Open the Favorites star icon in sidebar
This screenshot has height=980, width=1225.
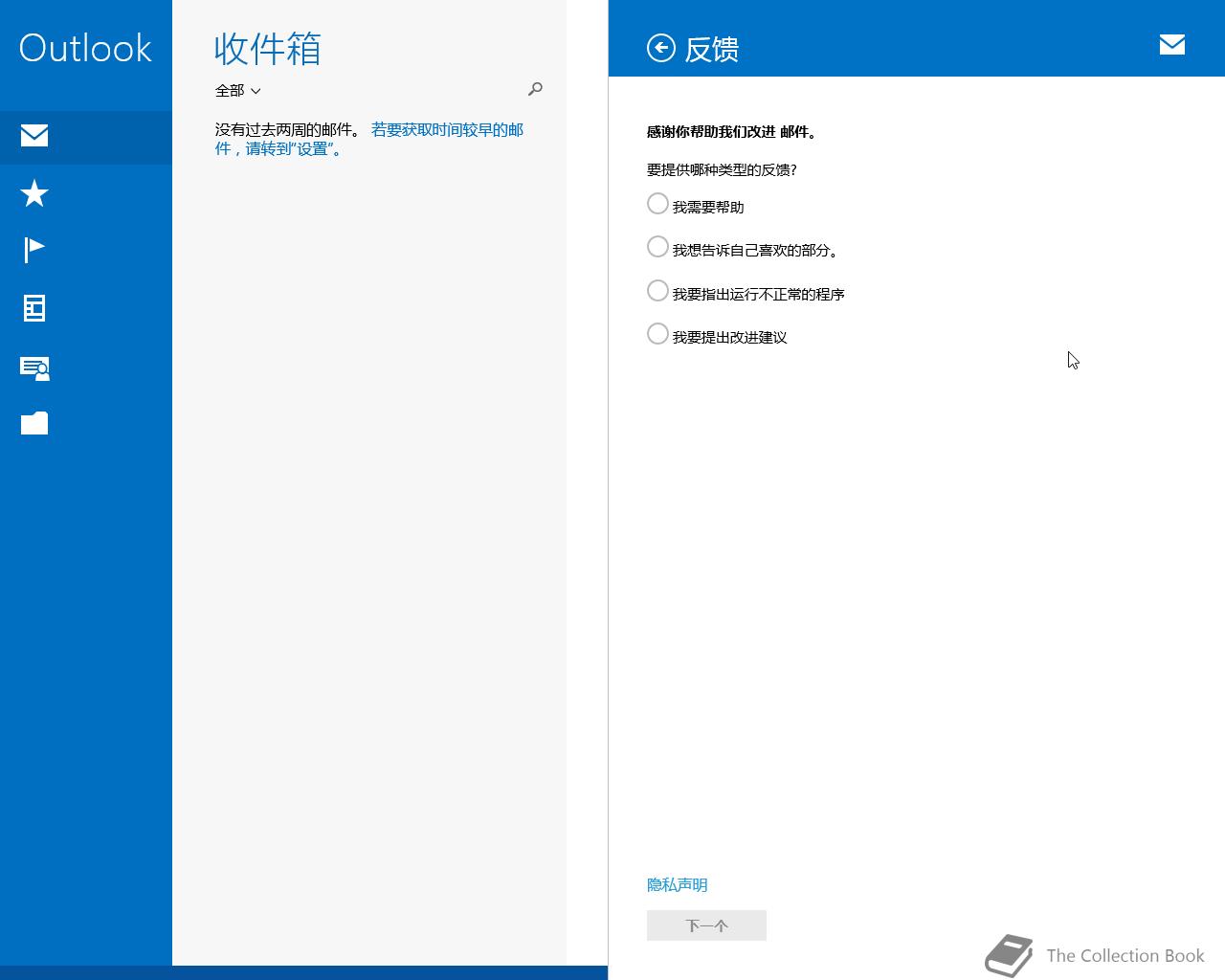(x=34, y=193)
